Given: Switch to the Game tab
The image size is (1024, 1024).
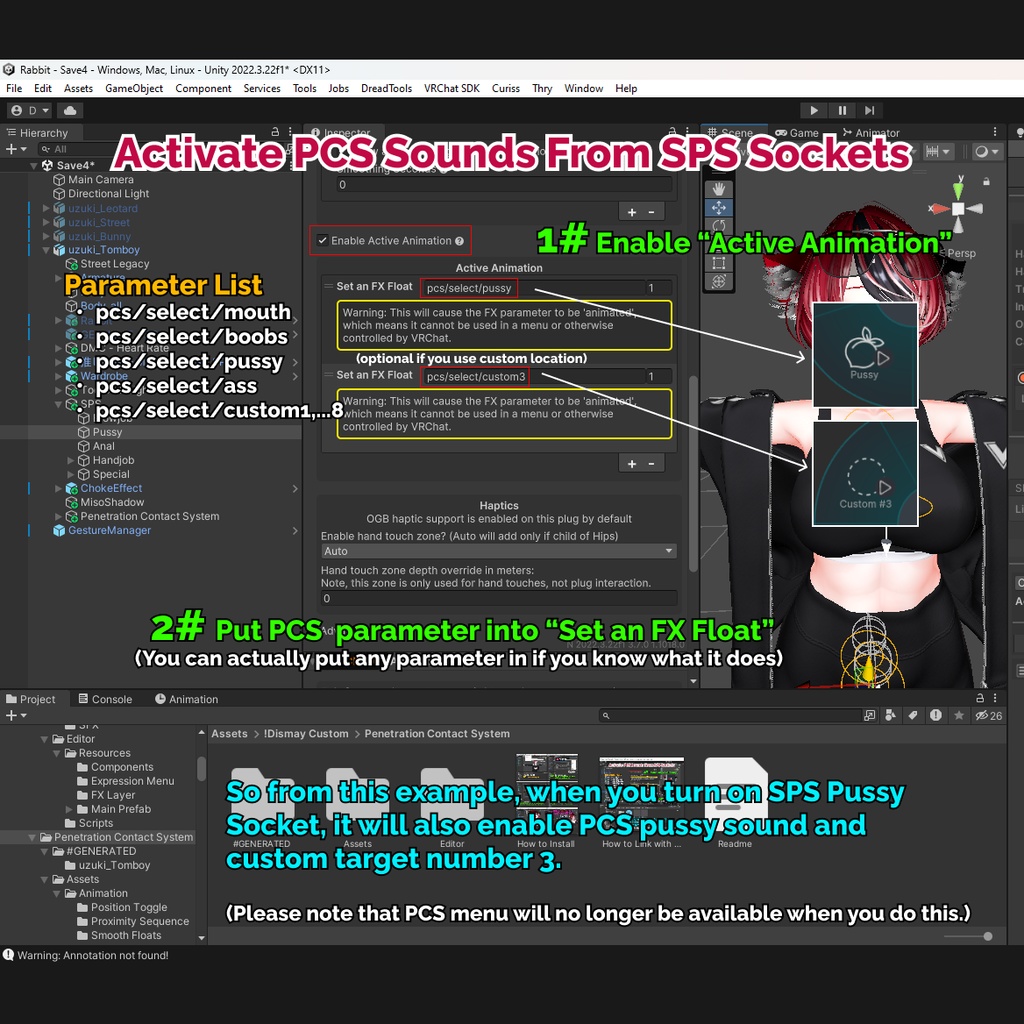Looking at the screenshot, I should pos(797,133).
